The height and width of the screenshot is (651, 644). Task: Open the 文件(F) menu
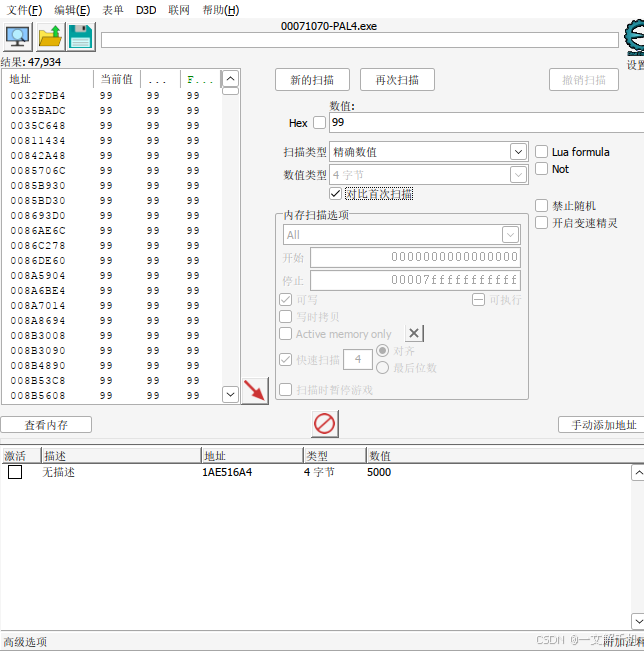(x=24, y=10)
